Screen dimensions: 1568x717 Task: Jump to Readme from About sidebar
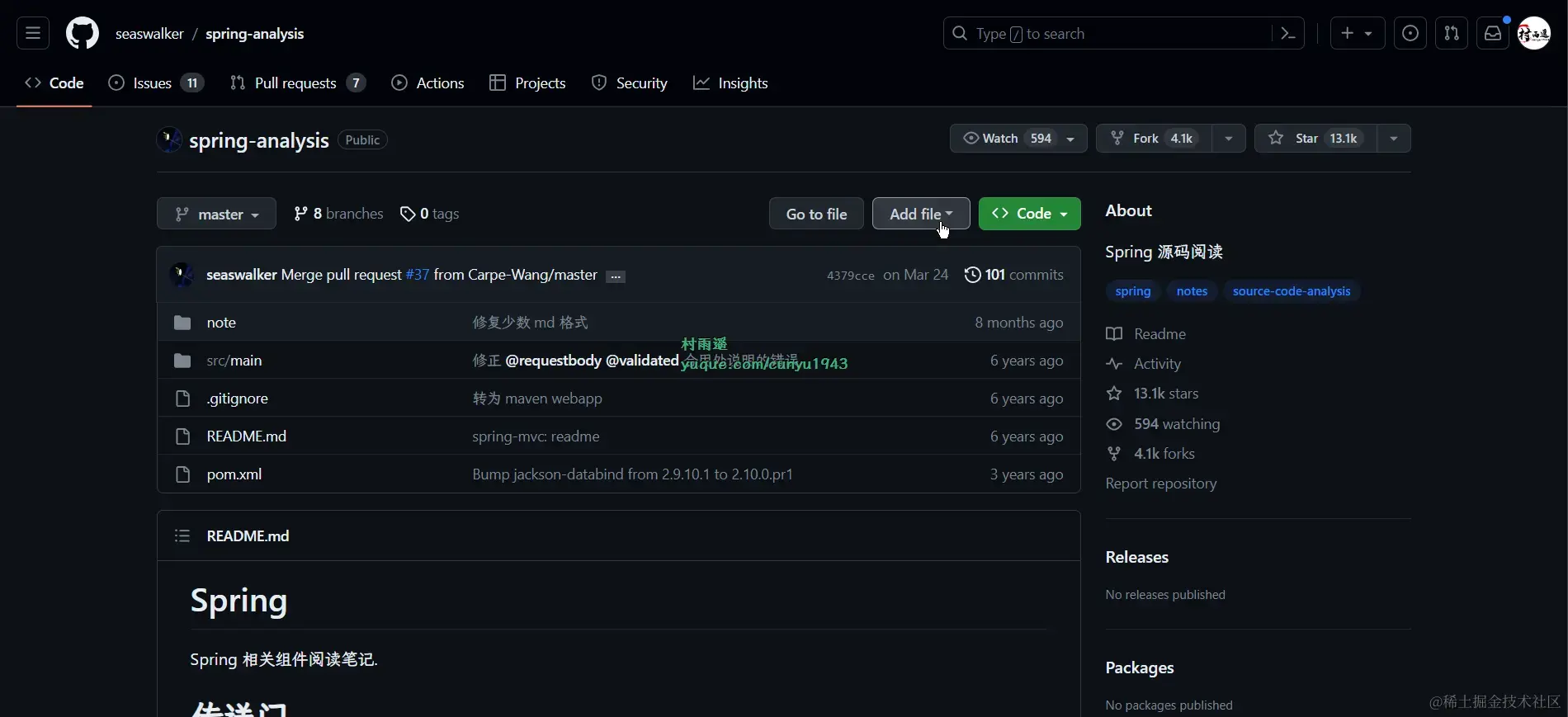point(1146,334)
